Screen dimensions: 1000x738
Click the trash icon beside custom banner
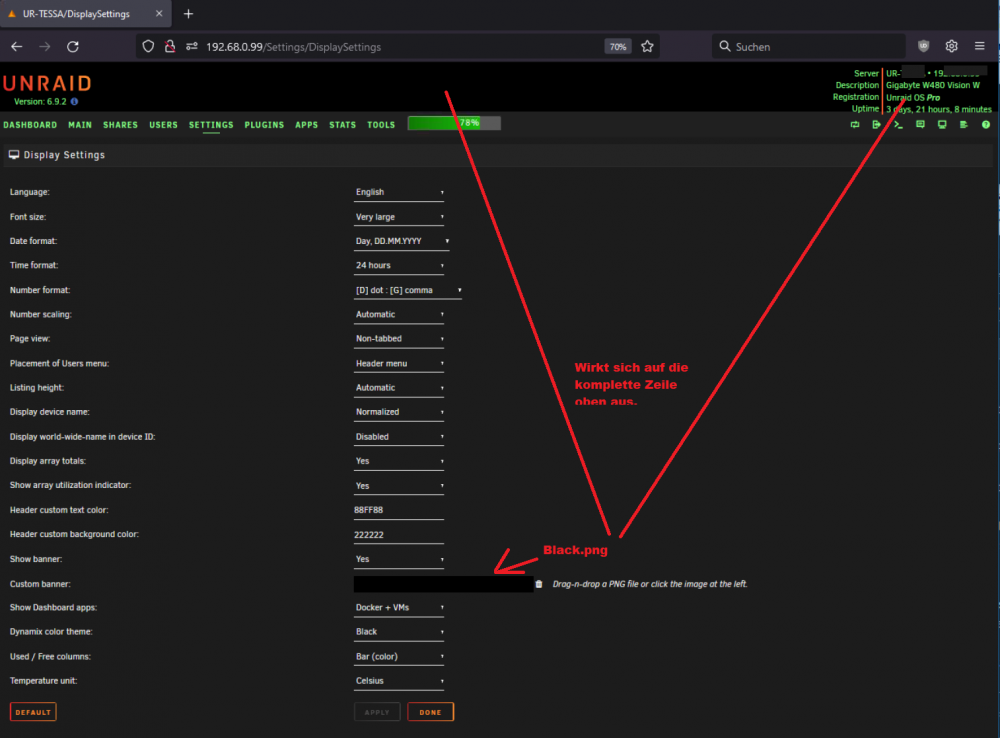click(539, 584)
